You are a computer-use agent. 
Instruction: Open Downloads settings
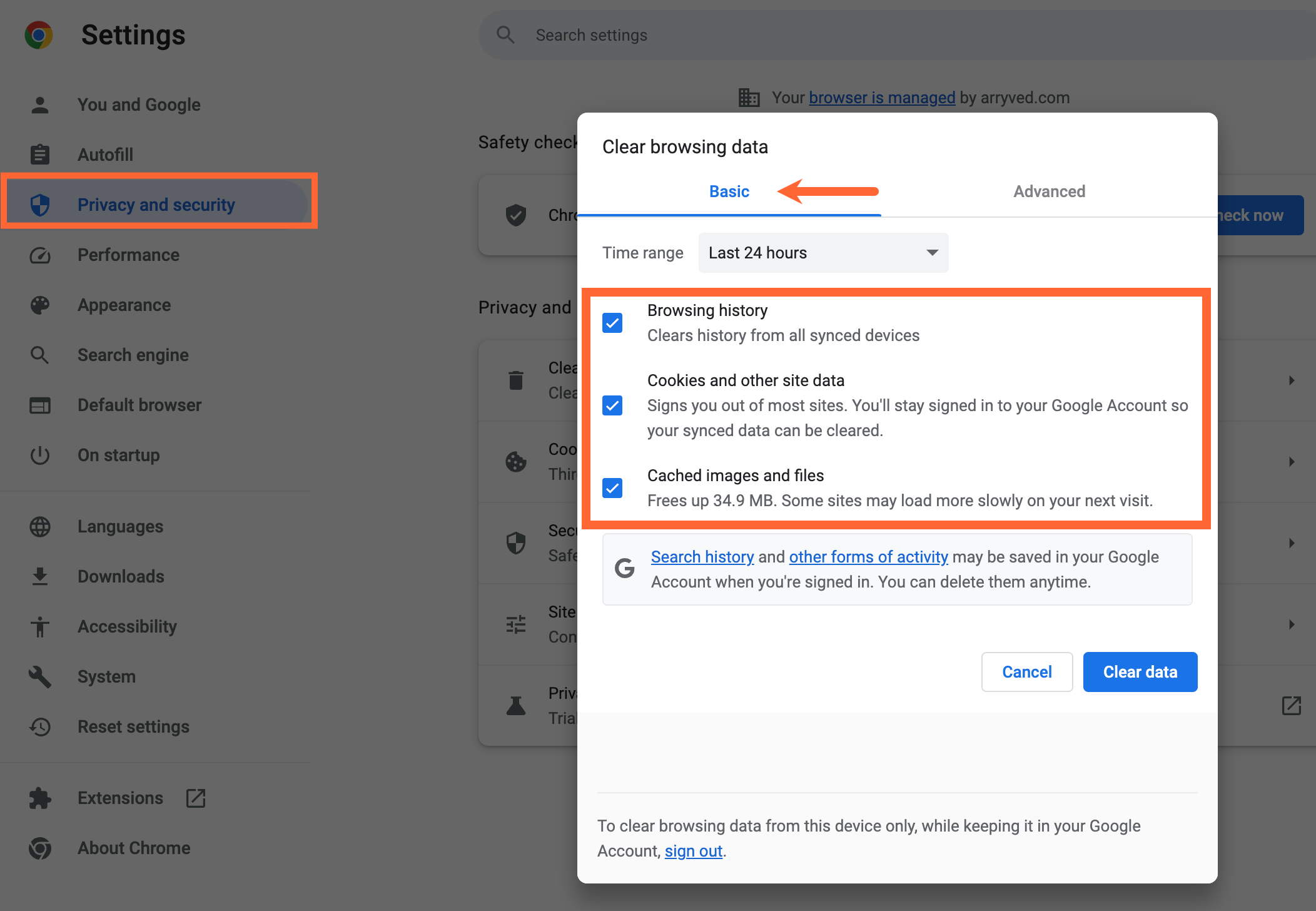click(121, 576)
